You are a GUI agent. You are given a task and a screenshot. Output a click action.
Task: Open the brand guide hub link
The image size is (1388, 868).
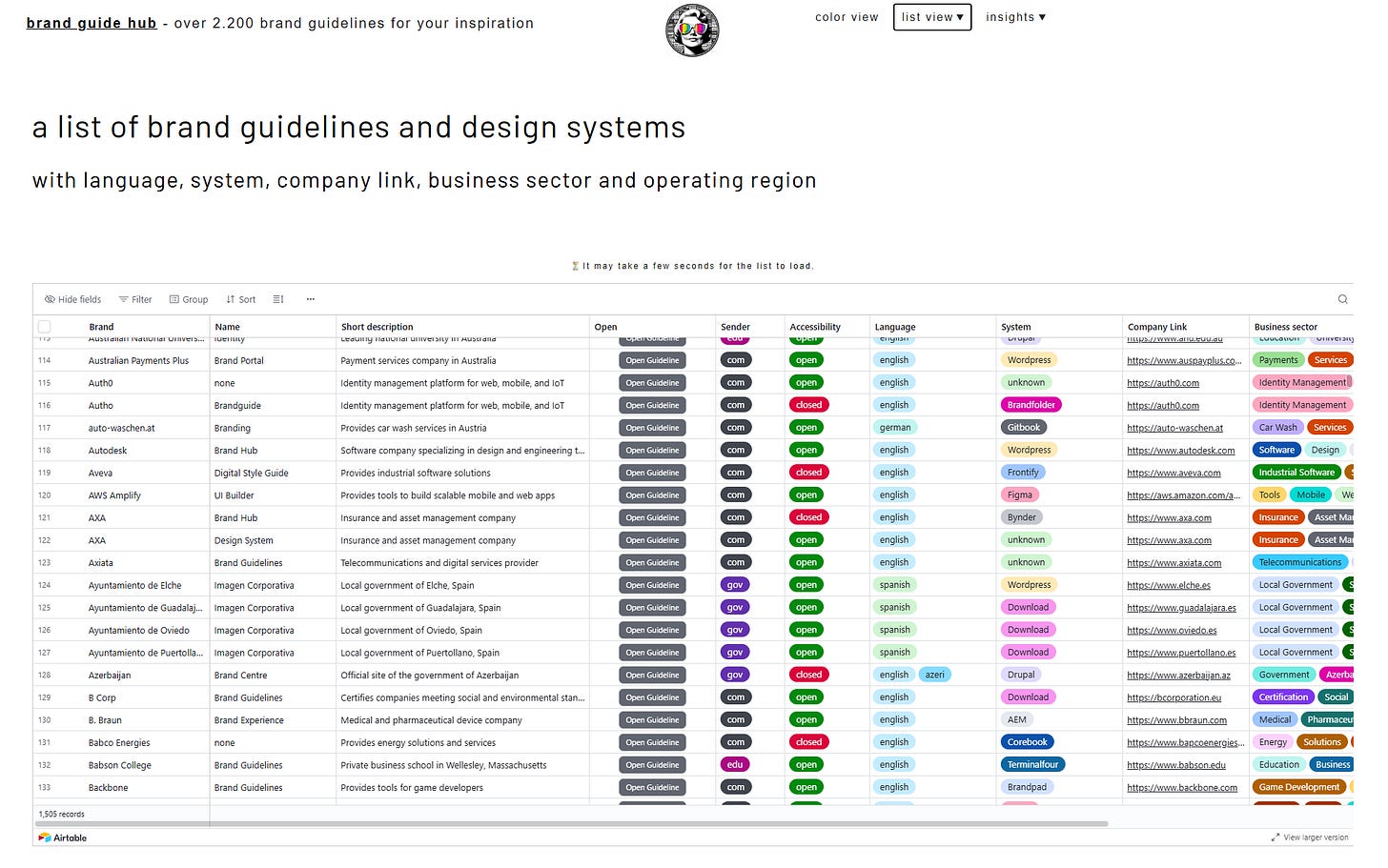92,23
